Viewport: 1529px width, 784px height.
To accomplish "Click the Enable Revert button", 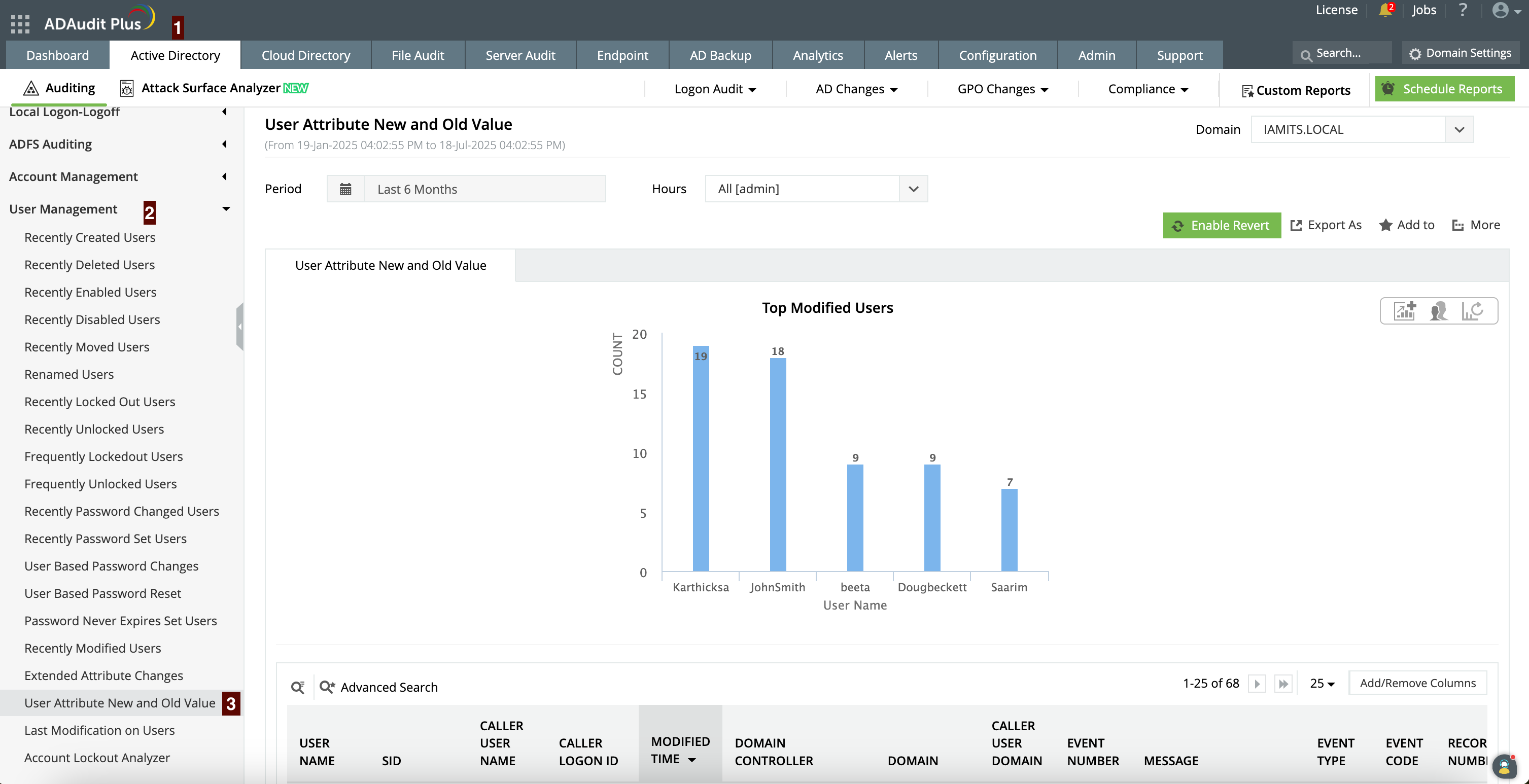I will coord(1222,225).
